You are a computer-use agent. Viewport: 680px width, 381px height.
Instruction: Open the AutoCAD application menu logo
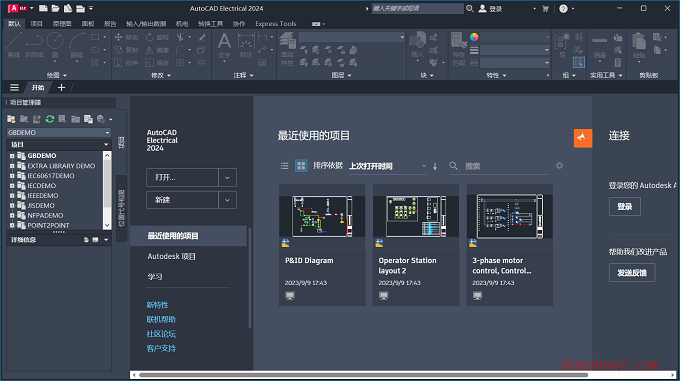(x=17, y=8)
